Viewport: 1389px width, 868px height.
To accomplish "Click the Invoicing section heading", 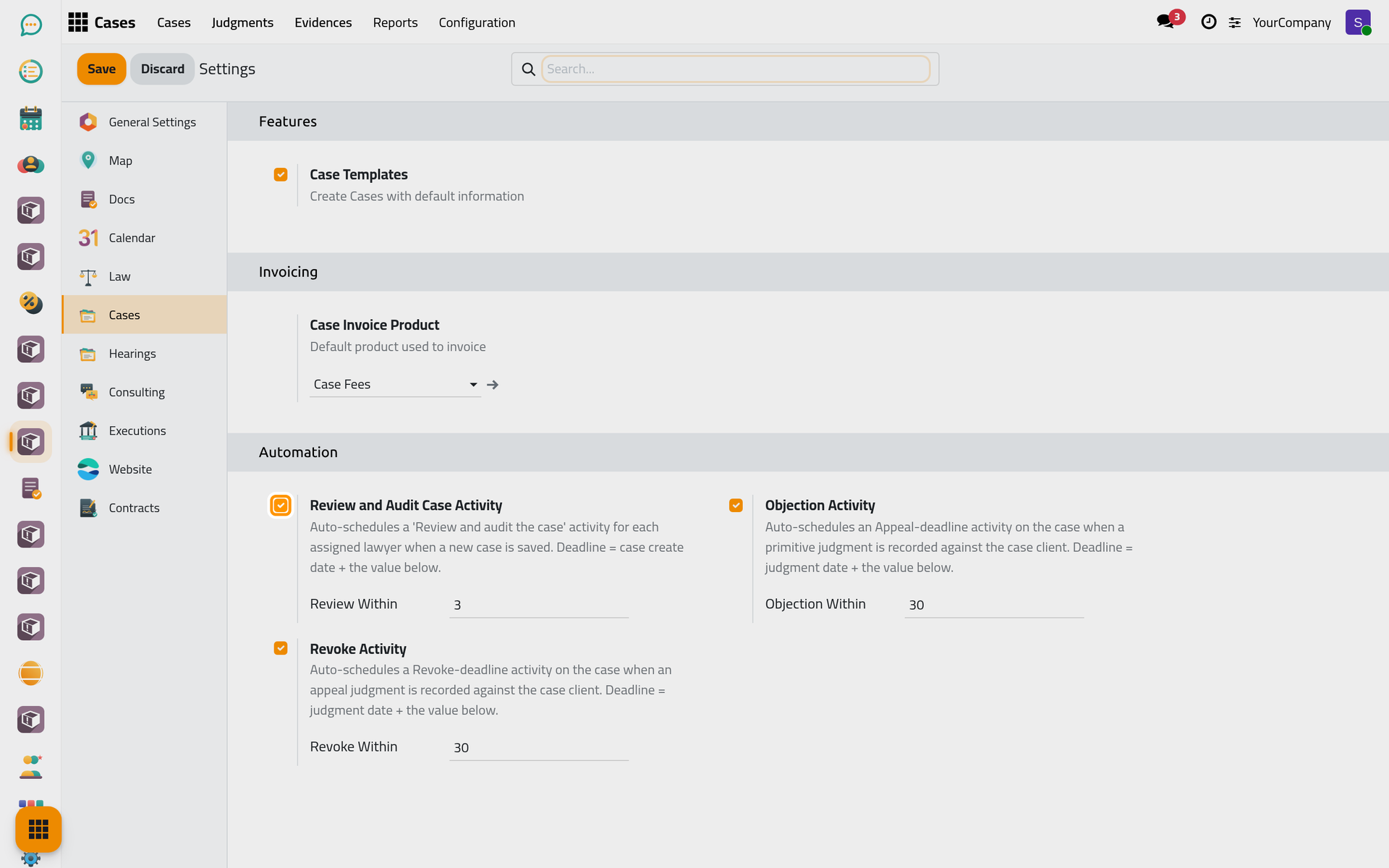I will tap(288, 272).
